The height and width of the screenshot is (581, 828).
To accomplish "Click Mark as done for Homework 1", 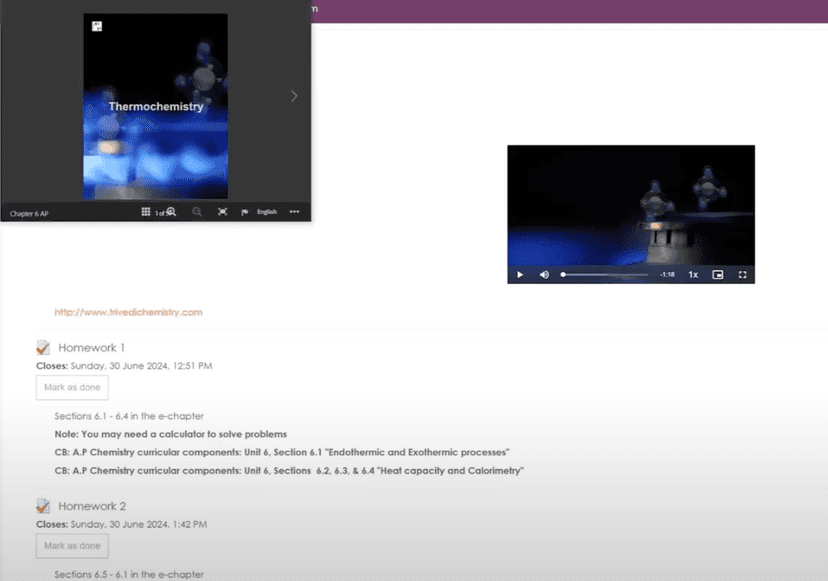I will (x=71, y=387).
